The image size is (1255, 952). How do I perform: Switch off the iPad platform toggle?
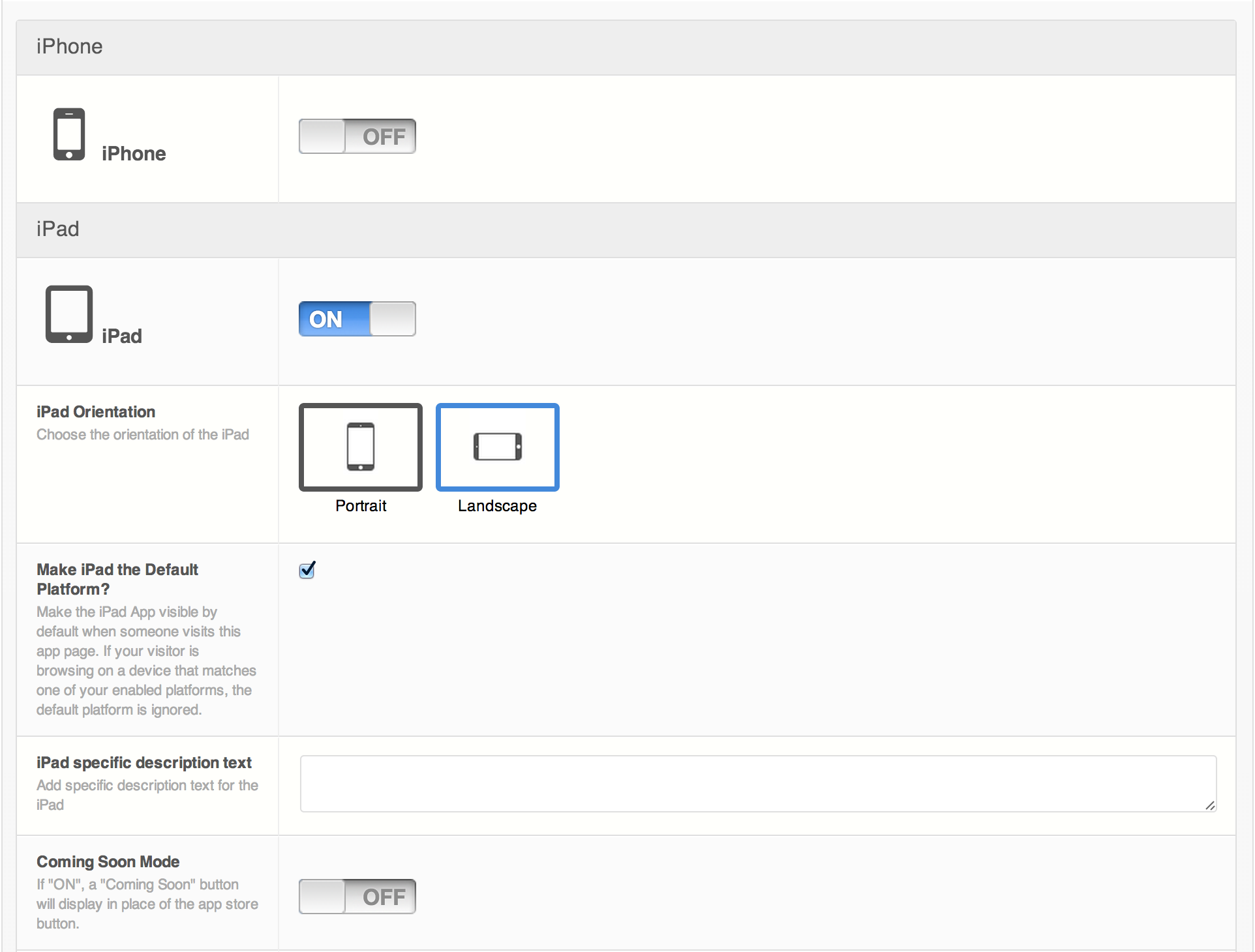pyautogui.click(x=357, y=319)
